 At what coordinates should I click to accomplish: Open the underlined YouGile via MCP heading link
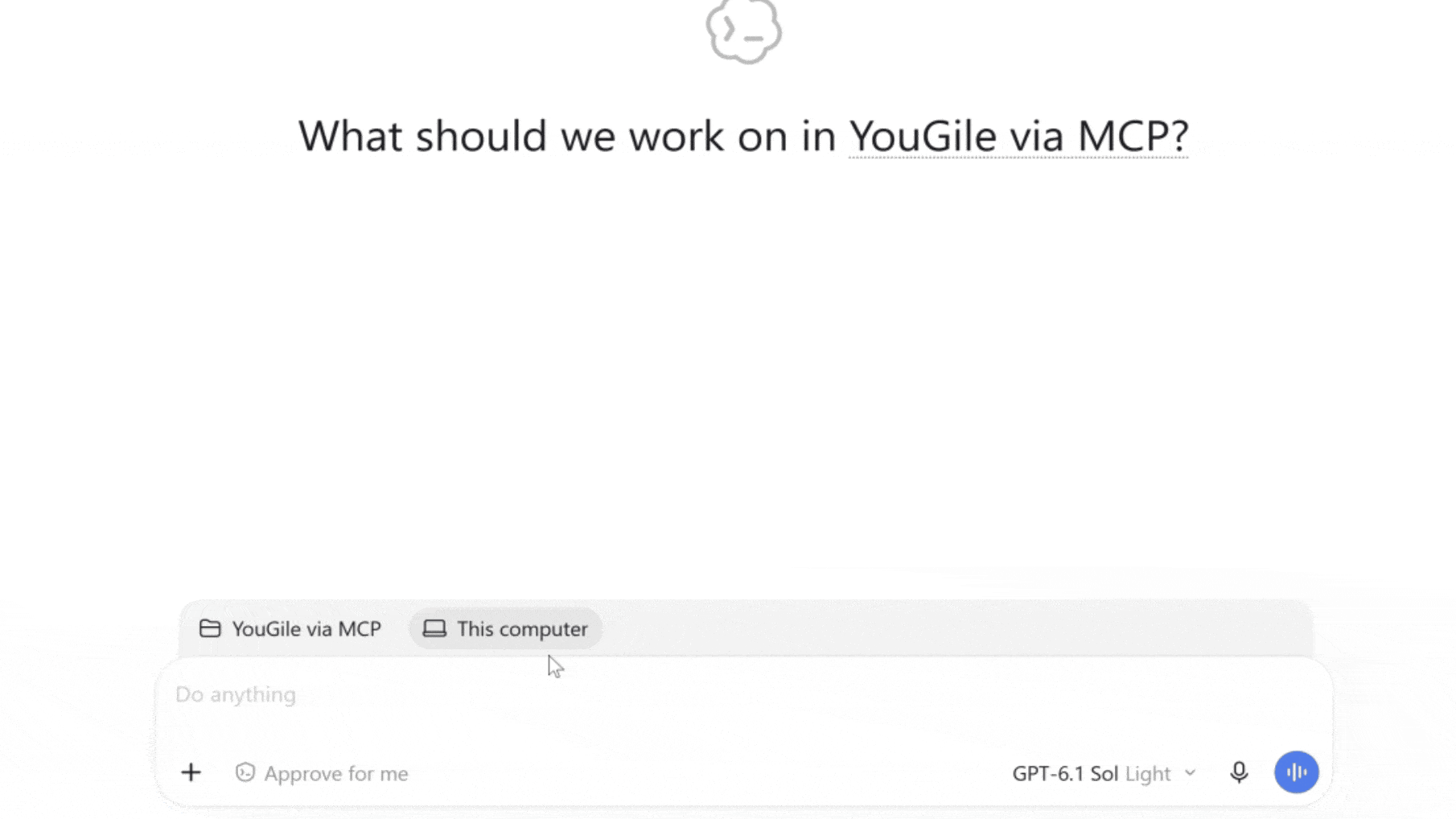pos(1018,135)
